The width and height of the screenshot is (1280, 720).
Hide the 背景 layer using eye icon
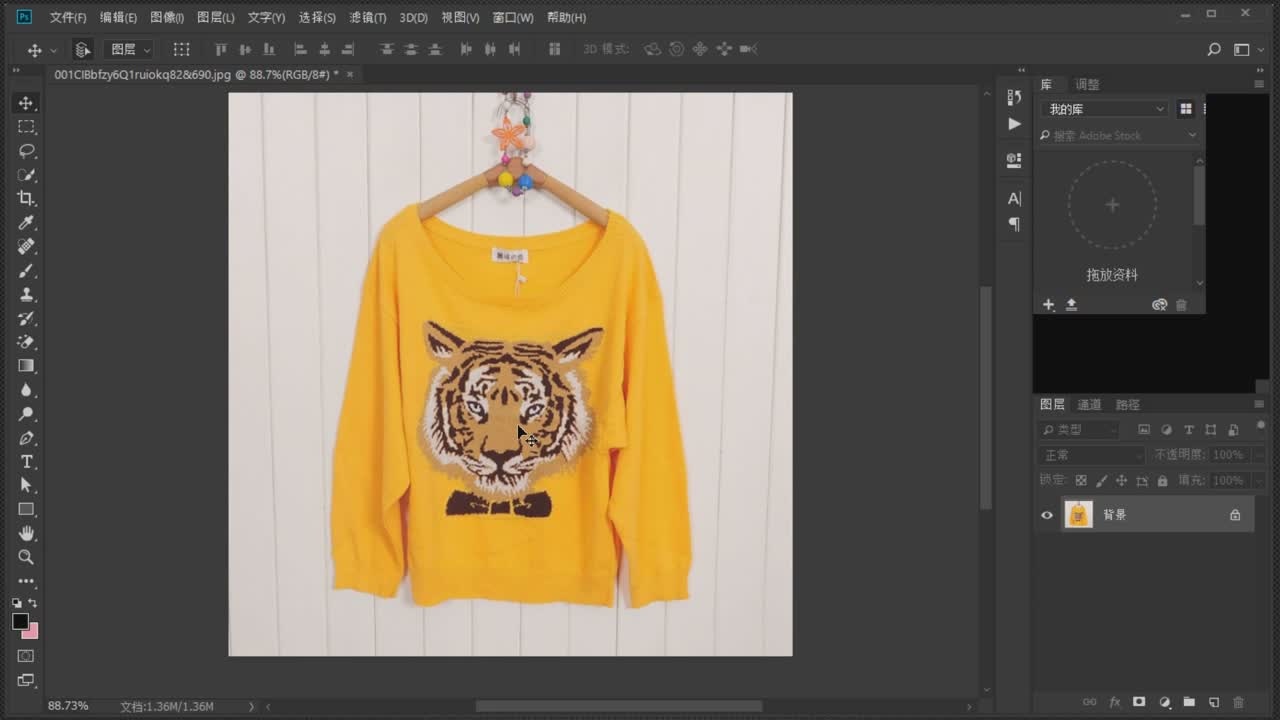click(x=1047, y=515)
